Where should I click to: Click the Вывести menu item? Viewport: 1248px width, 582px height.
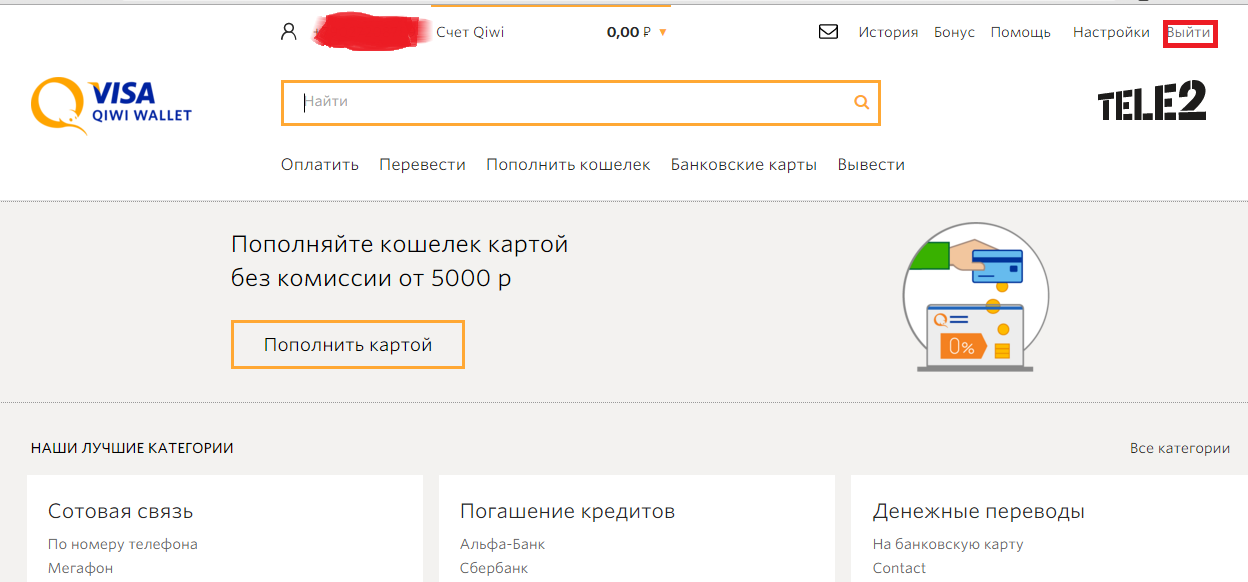click(871, 165)
